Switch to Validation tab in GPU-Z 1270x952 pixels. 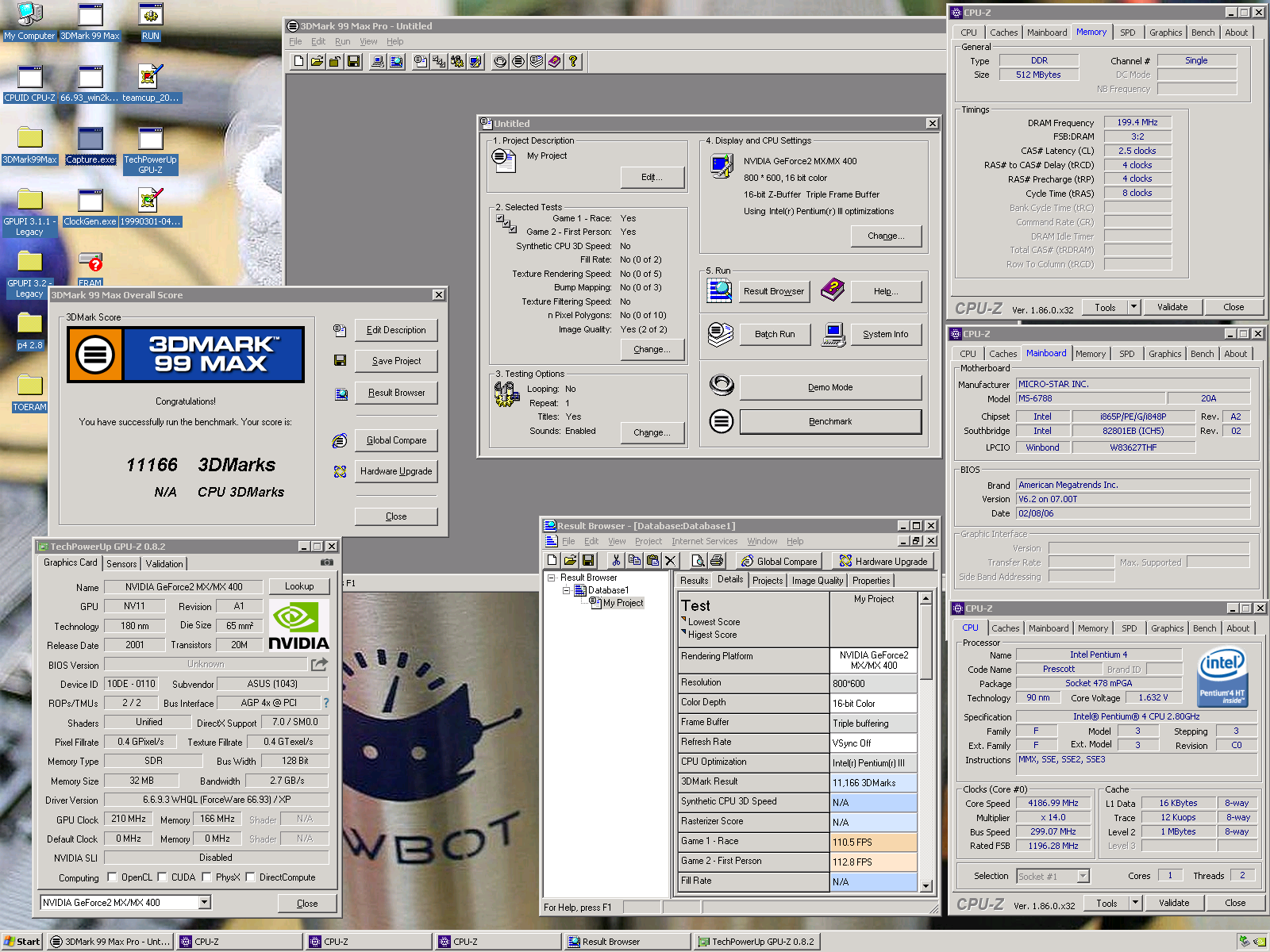[x=164, y=564]
